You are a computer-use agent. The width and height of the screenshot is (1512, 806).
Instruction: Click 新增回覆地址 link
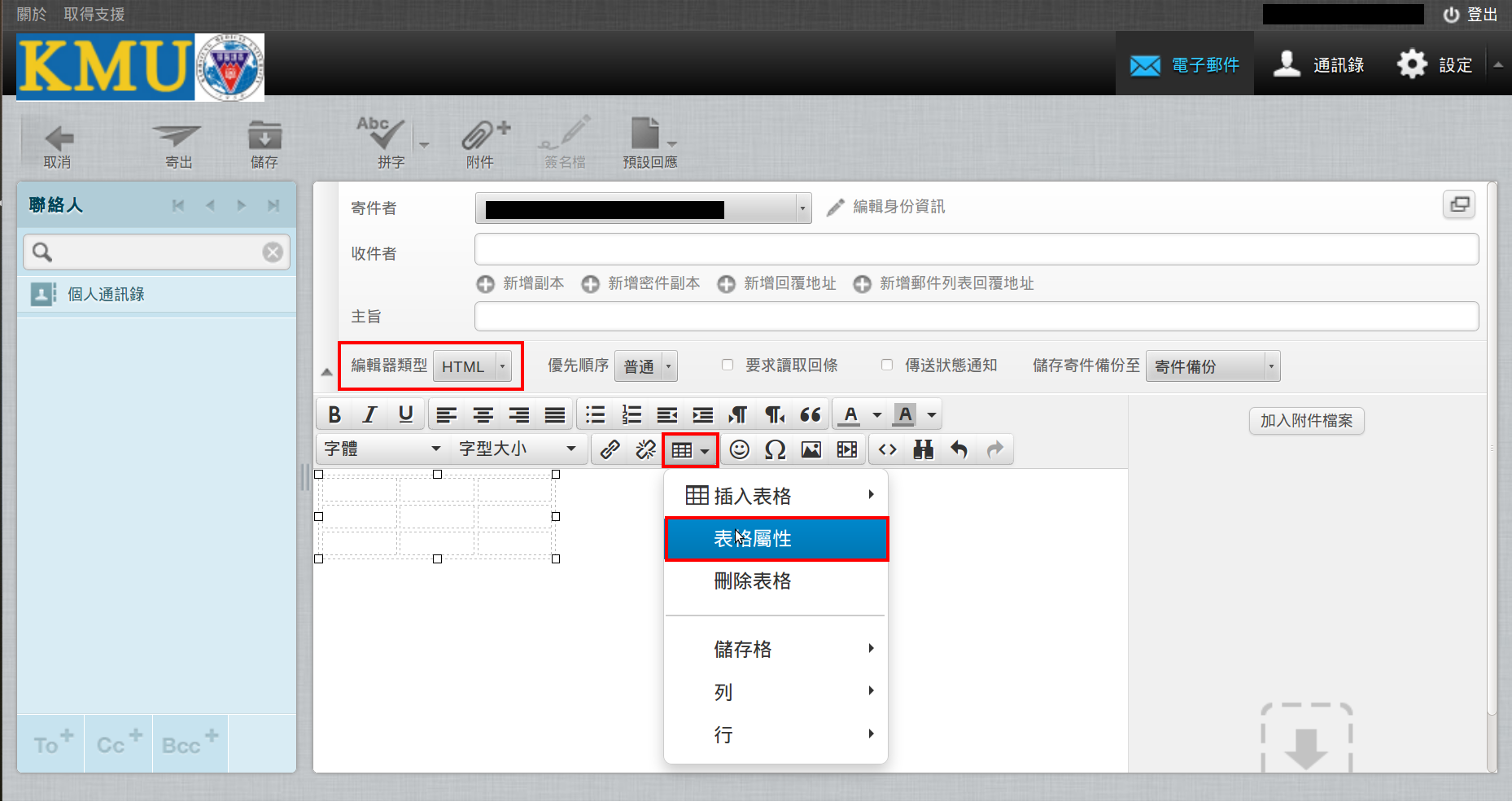point(777,283)
